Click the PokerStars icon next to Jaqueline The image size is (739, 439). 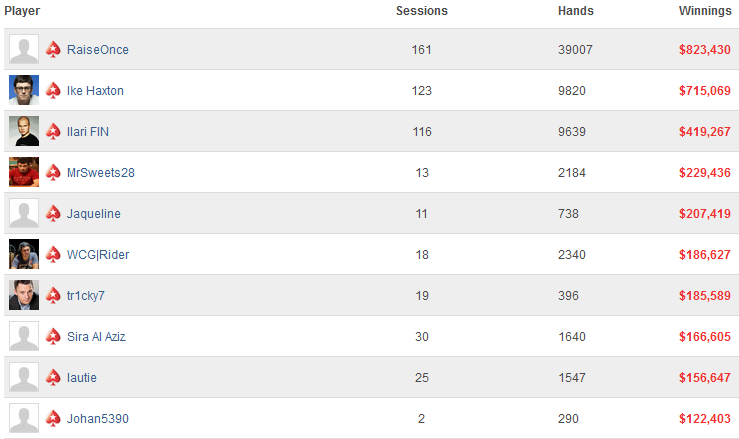[53, 213]
